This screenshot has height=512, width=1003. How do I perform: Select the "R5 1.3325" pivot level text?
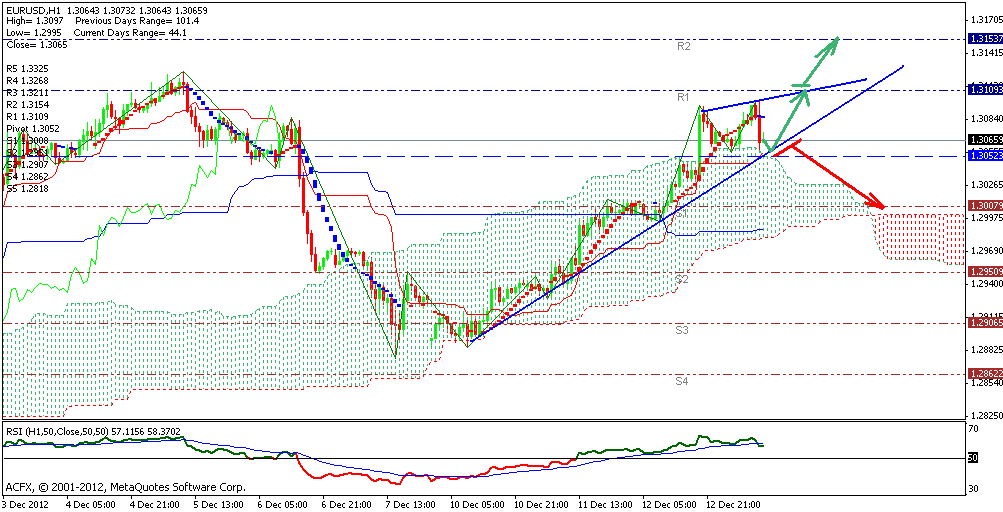27,68
